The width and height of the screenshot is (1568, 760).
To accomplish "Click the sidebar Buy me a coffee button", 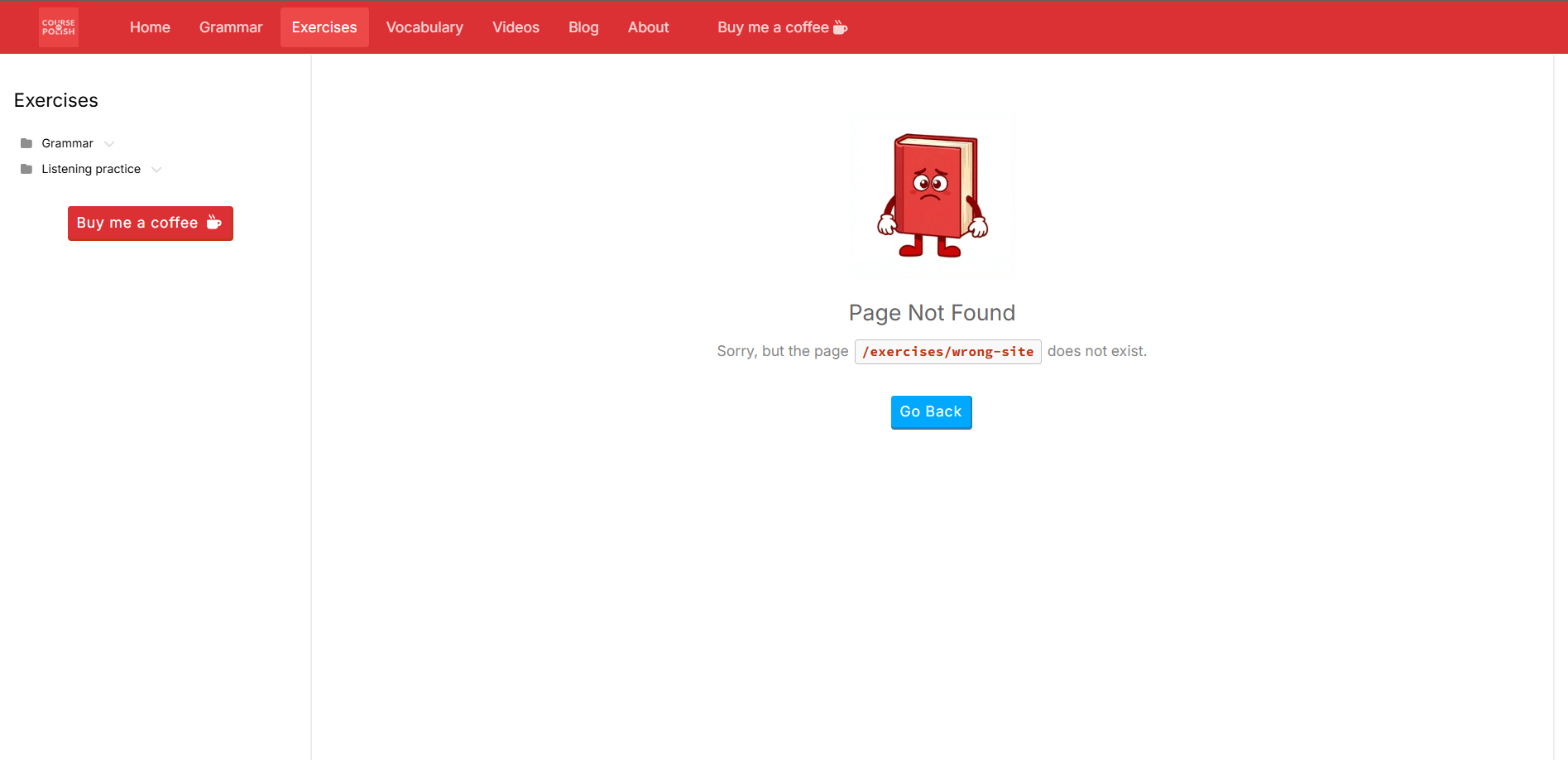I will [150, 223].
